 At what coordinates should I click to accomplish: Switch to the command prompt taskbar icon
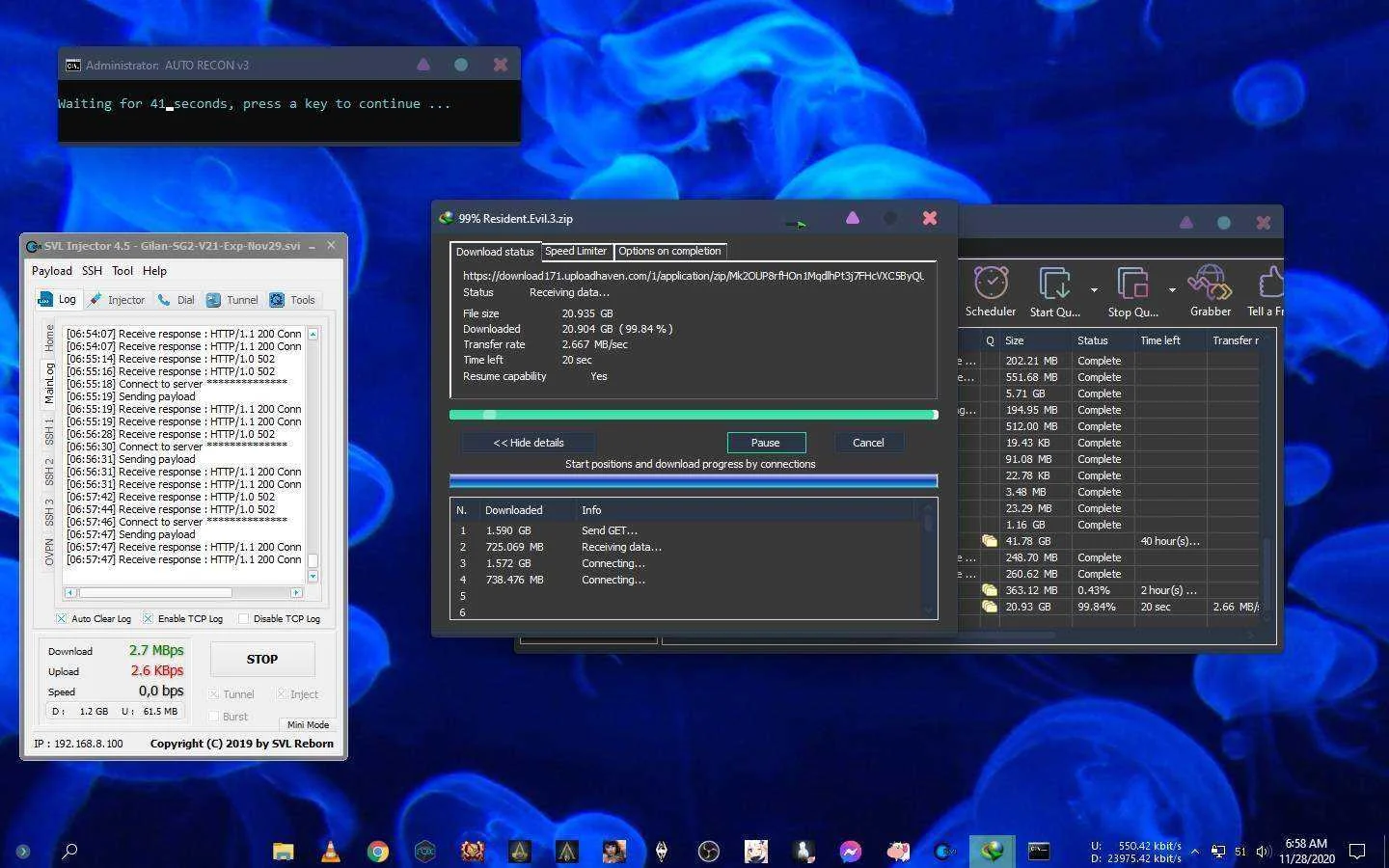pos(1039,851)
